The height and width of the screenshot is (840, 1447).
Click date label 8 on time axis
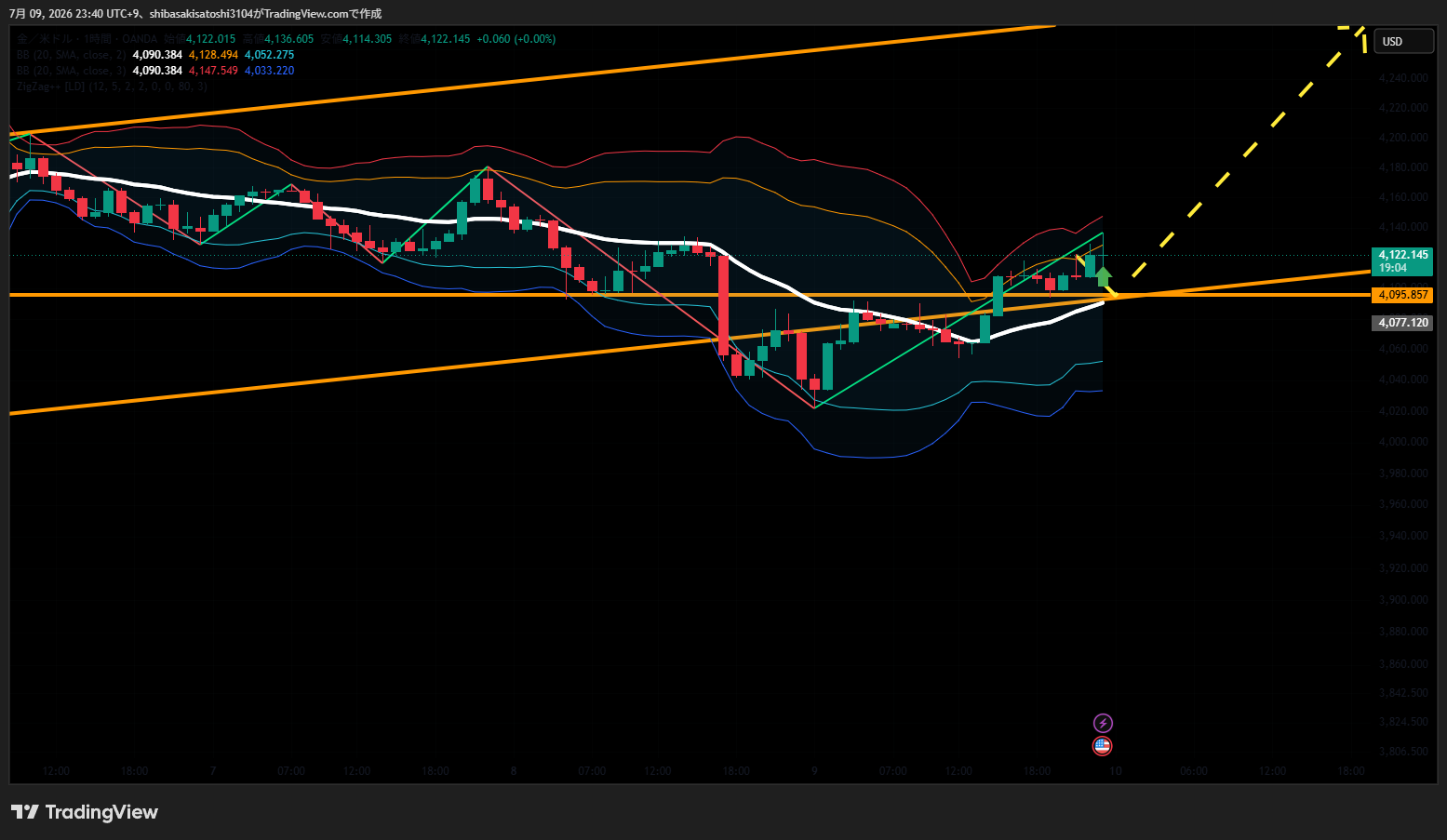[514, 771]
